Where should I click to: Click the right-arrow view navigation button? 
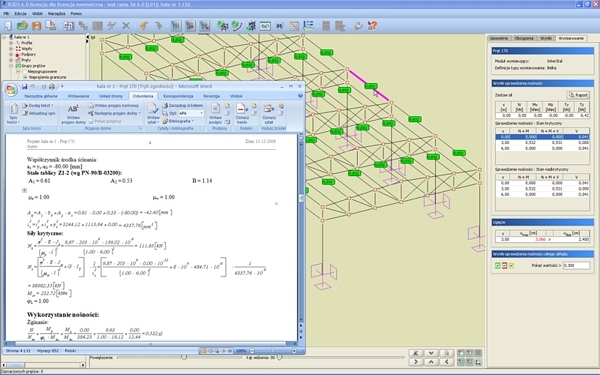click(416, 362)
